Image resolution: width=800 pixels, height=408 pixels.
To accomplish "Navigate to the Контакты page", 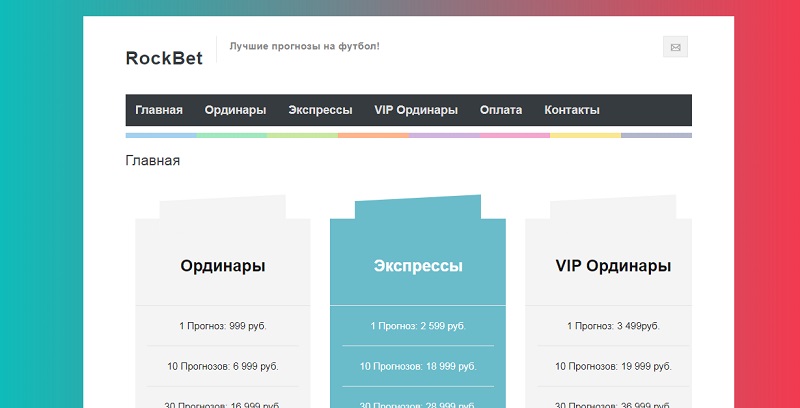I will (x=572, y=110).
